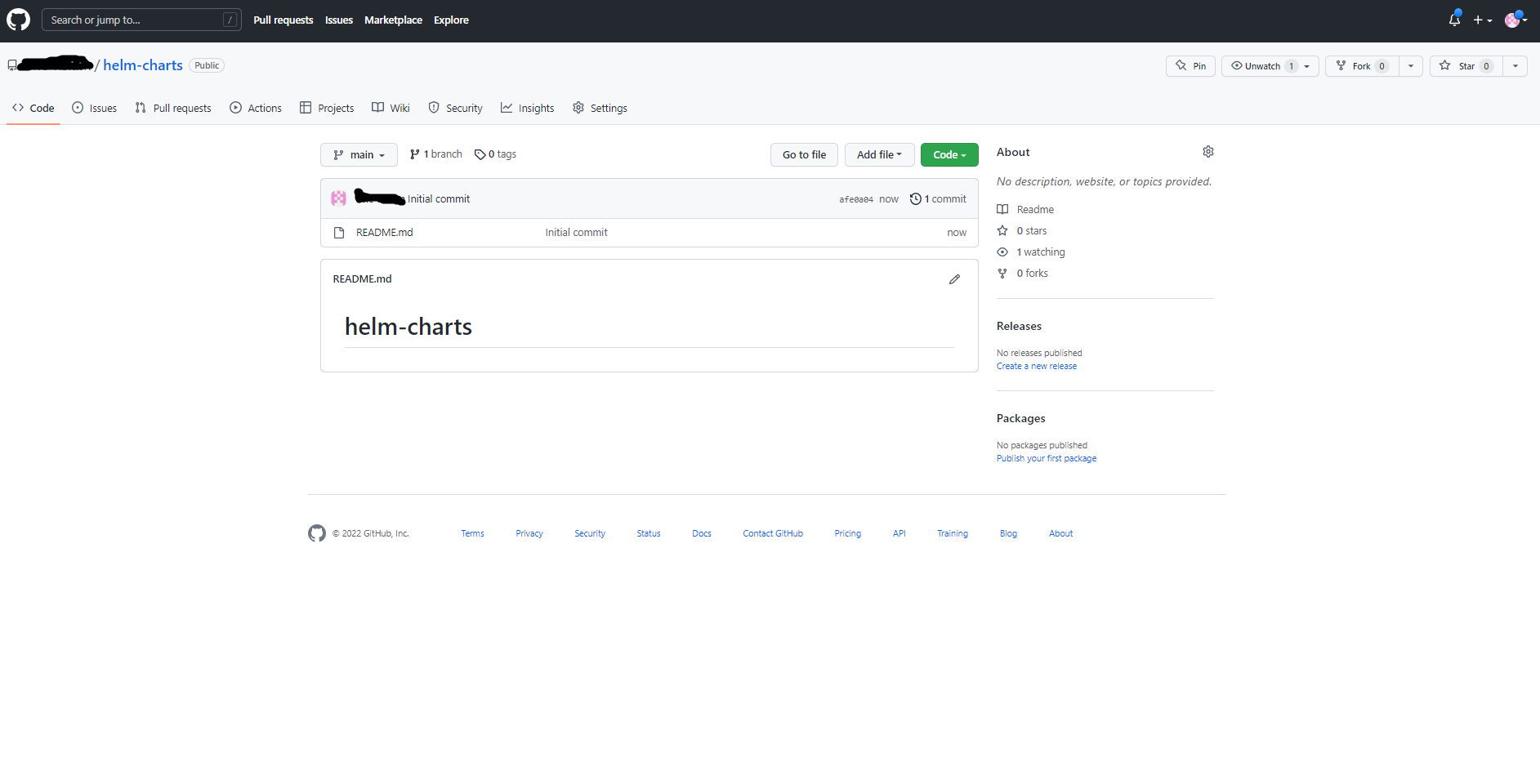Viewport: 1540px width, 784px height.
Task: Open the Issues tab
Action: coord(95,108)
